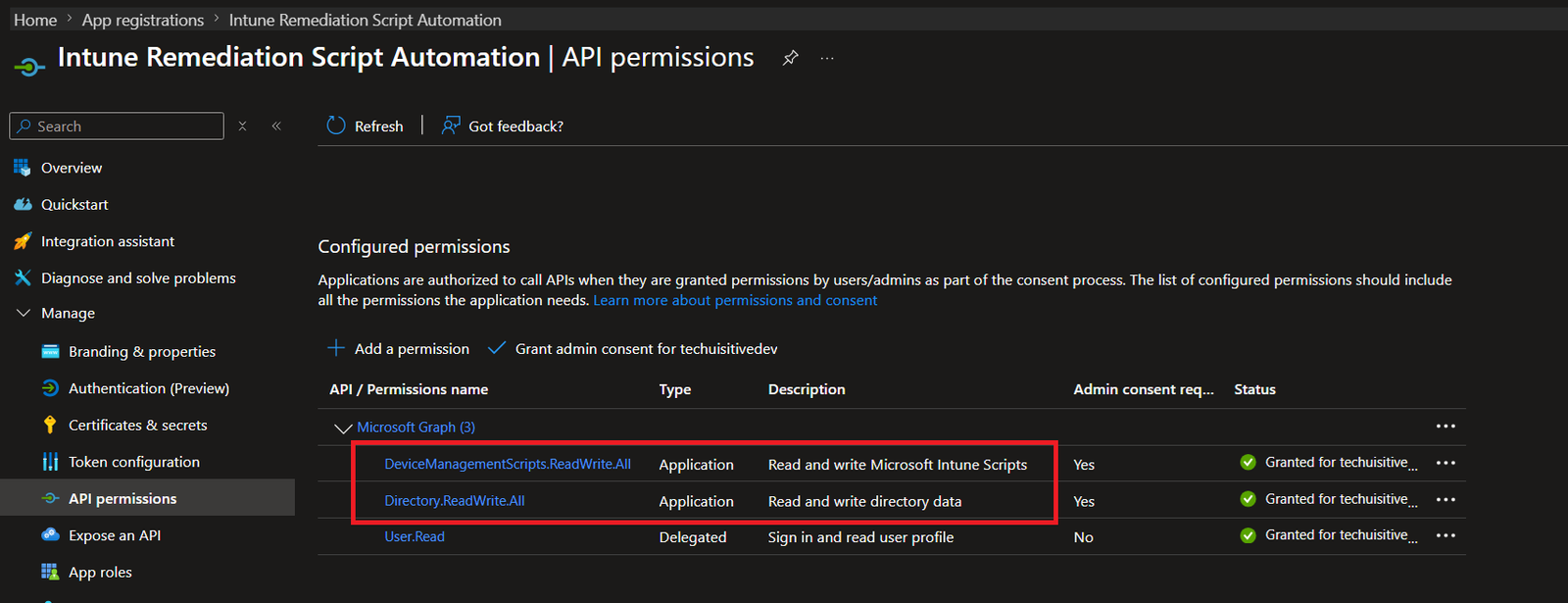Screen dimensions: 1568x603
Task: Click the API permissions sidebar icon
Action: tap(50, 498)
